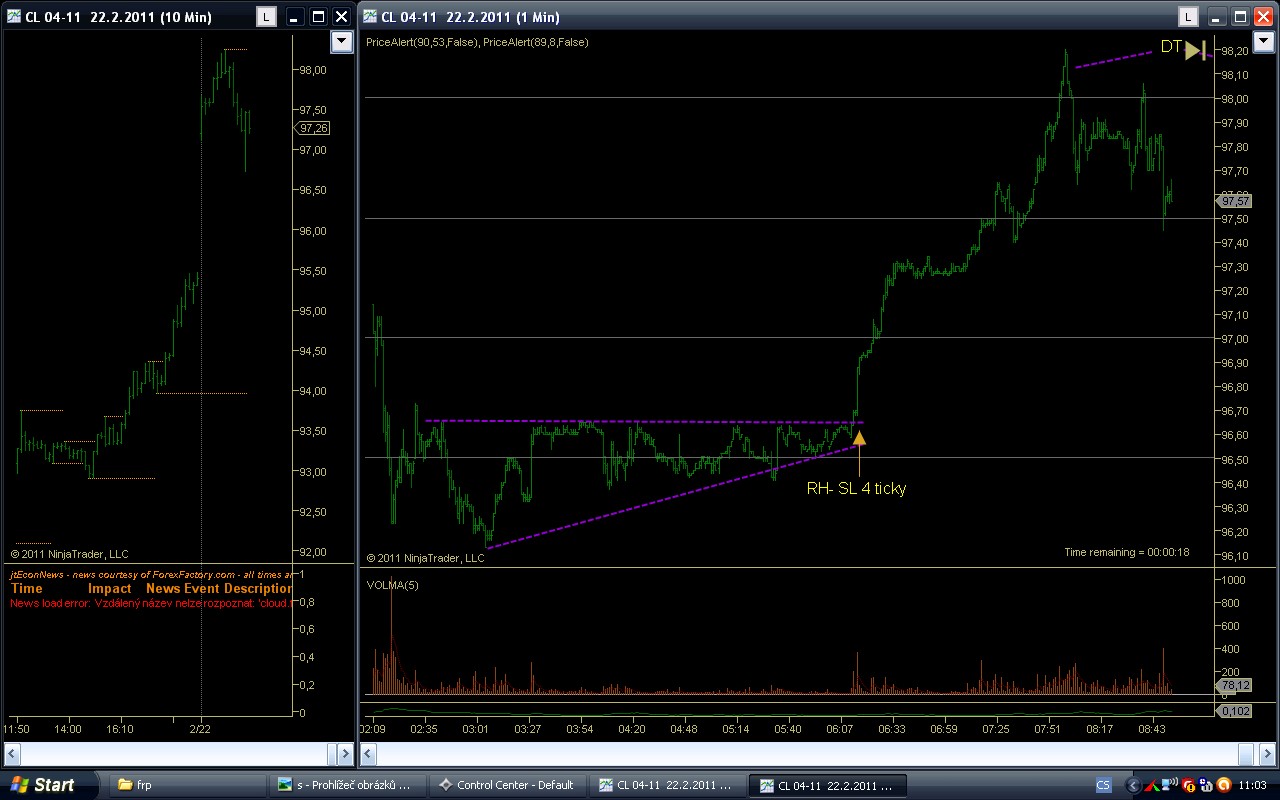Open Control Center - Default from the taskbar
Viewport: 1280px width, 800px height.
(509, 785)
